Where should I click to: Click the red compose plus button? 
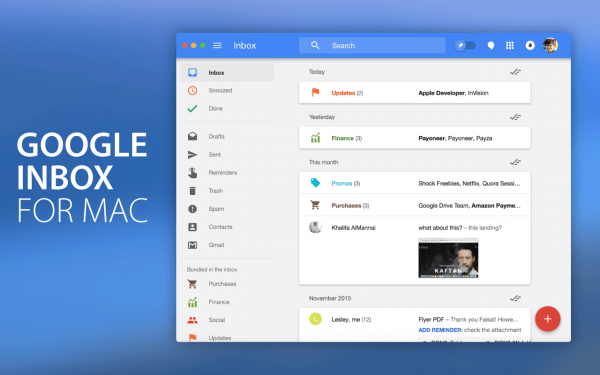548,319
